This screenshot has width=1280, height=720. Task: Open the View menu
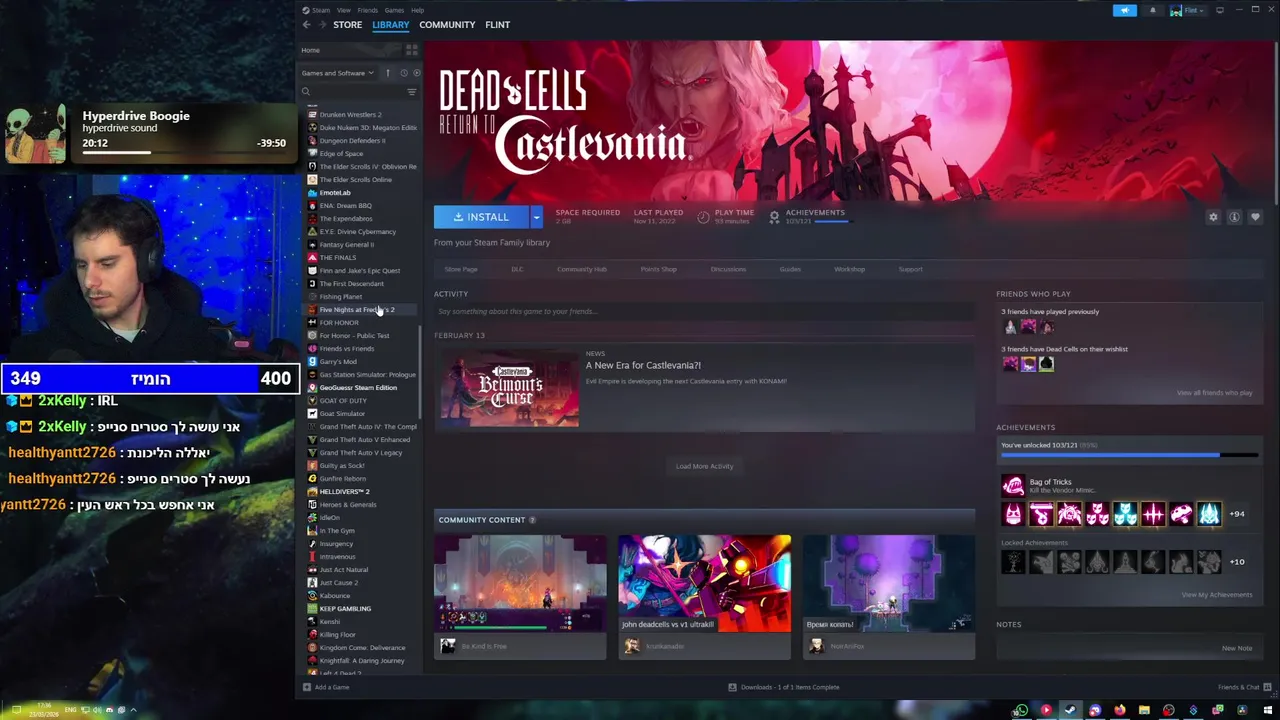343,10
